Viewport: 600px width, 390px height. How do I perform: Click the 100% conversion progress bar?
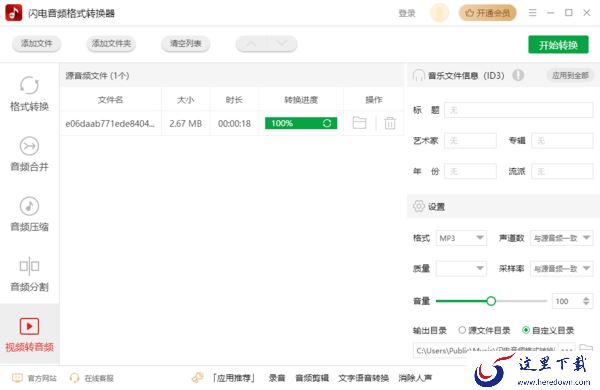[x=301, y=123]
